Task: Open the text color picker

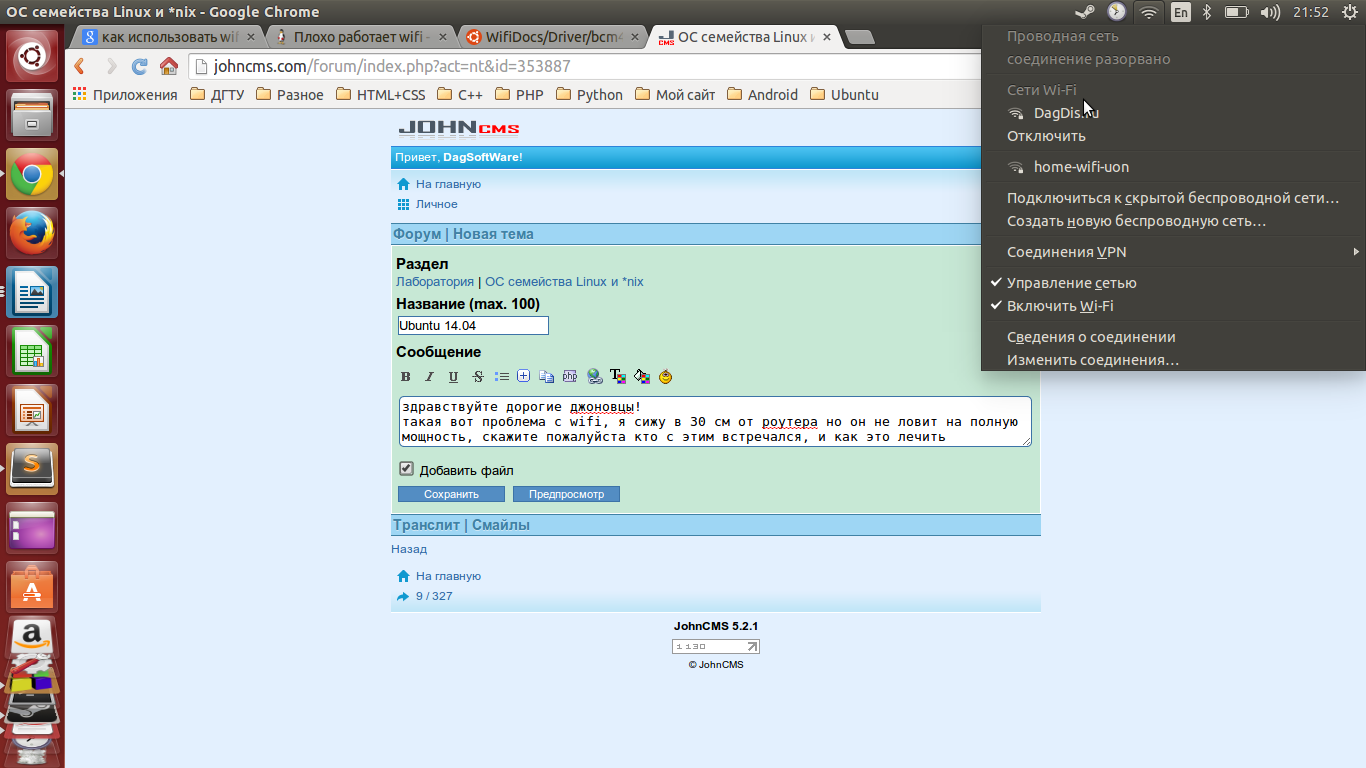Action: [x=618, y=377]
